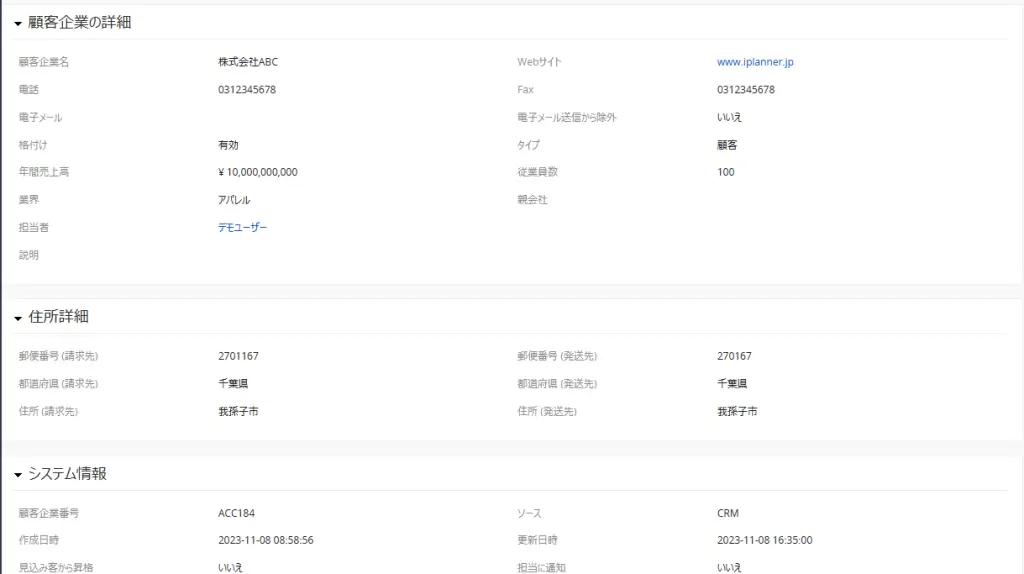Select the account number ACC184
Screen dimensions: 1024x574
(236, 513)
